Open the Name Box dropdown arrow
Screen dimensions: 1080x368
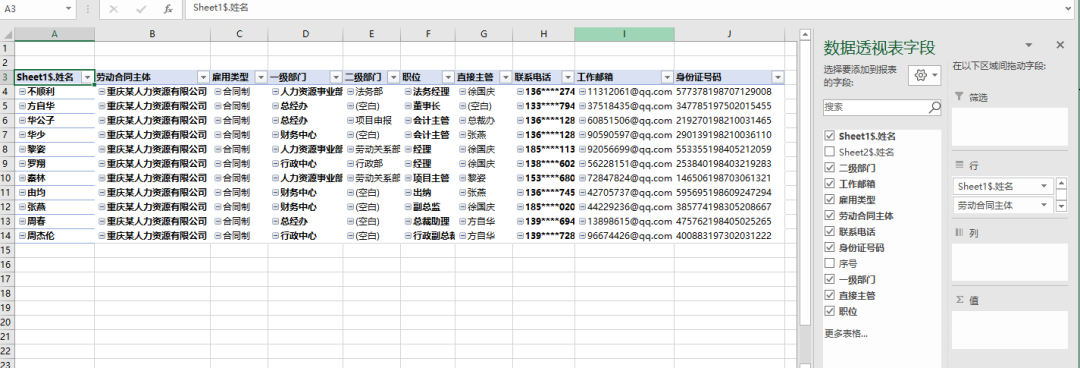click(68, 10)
